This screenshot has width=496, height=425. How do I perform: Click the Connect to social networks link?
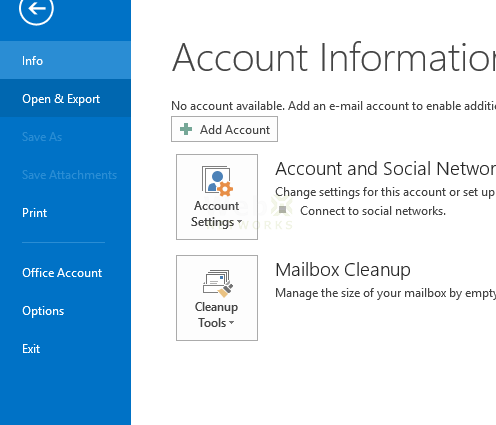tap(373, 211)
